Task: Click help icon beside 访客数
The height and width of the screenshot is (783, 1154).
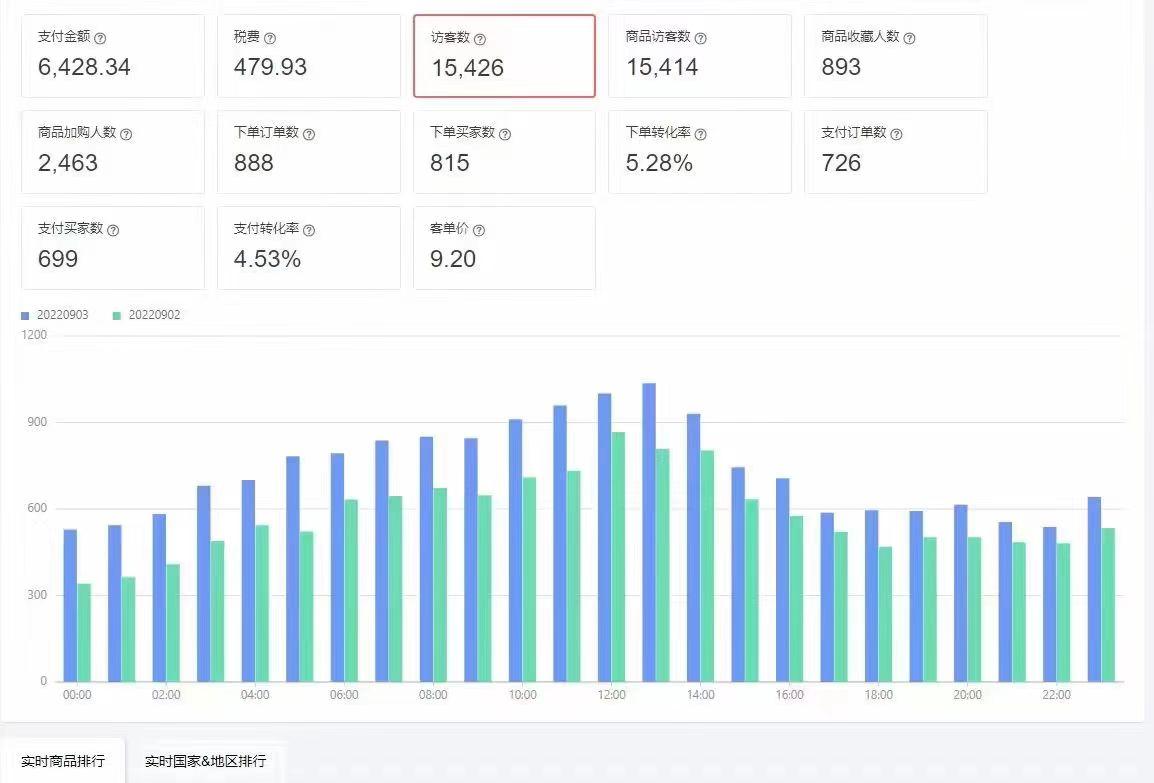Action: click(480, 38)
